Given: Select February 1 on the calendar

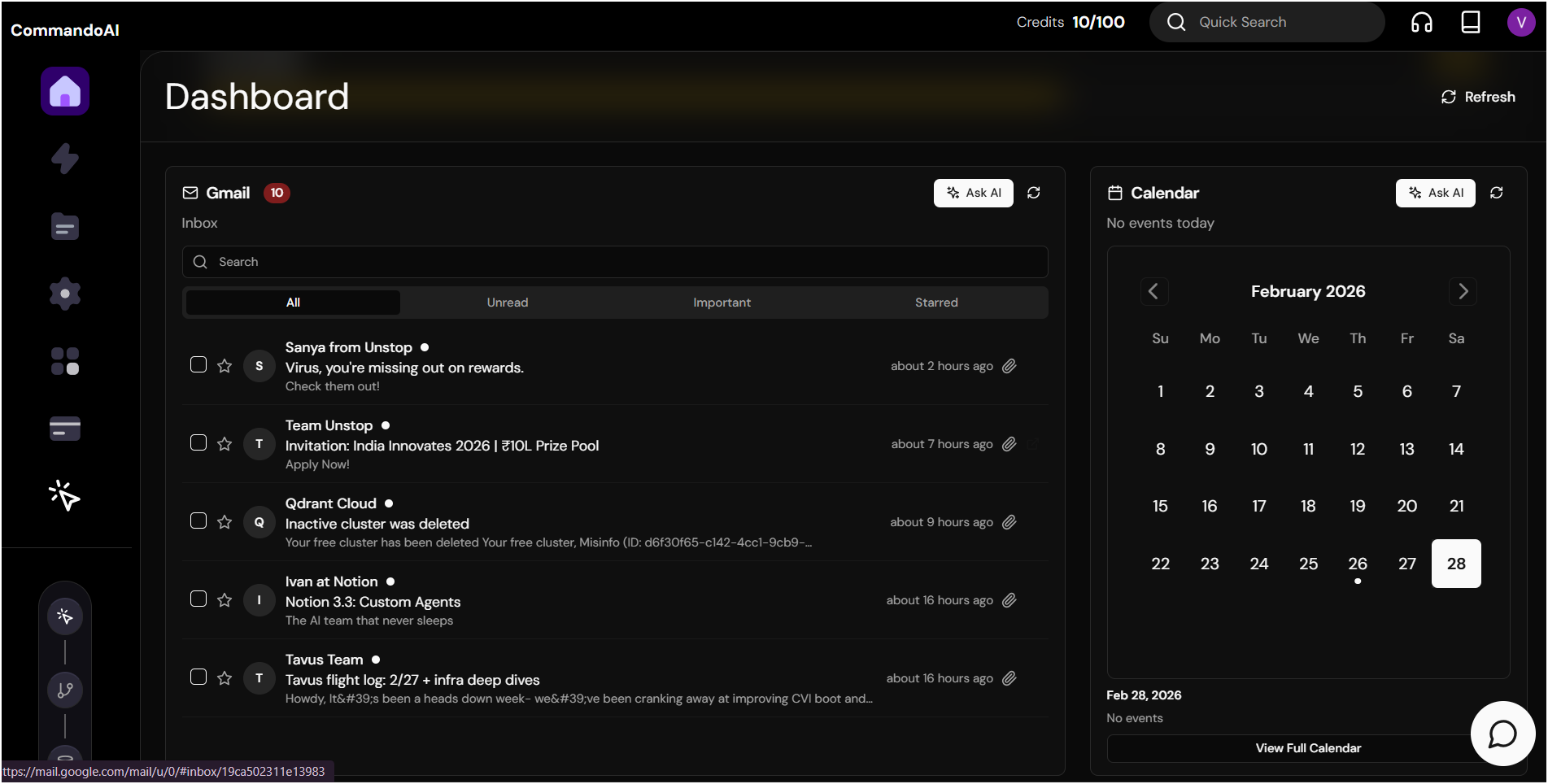Looking at the screenshot, I should (1160, 391).
